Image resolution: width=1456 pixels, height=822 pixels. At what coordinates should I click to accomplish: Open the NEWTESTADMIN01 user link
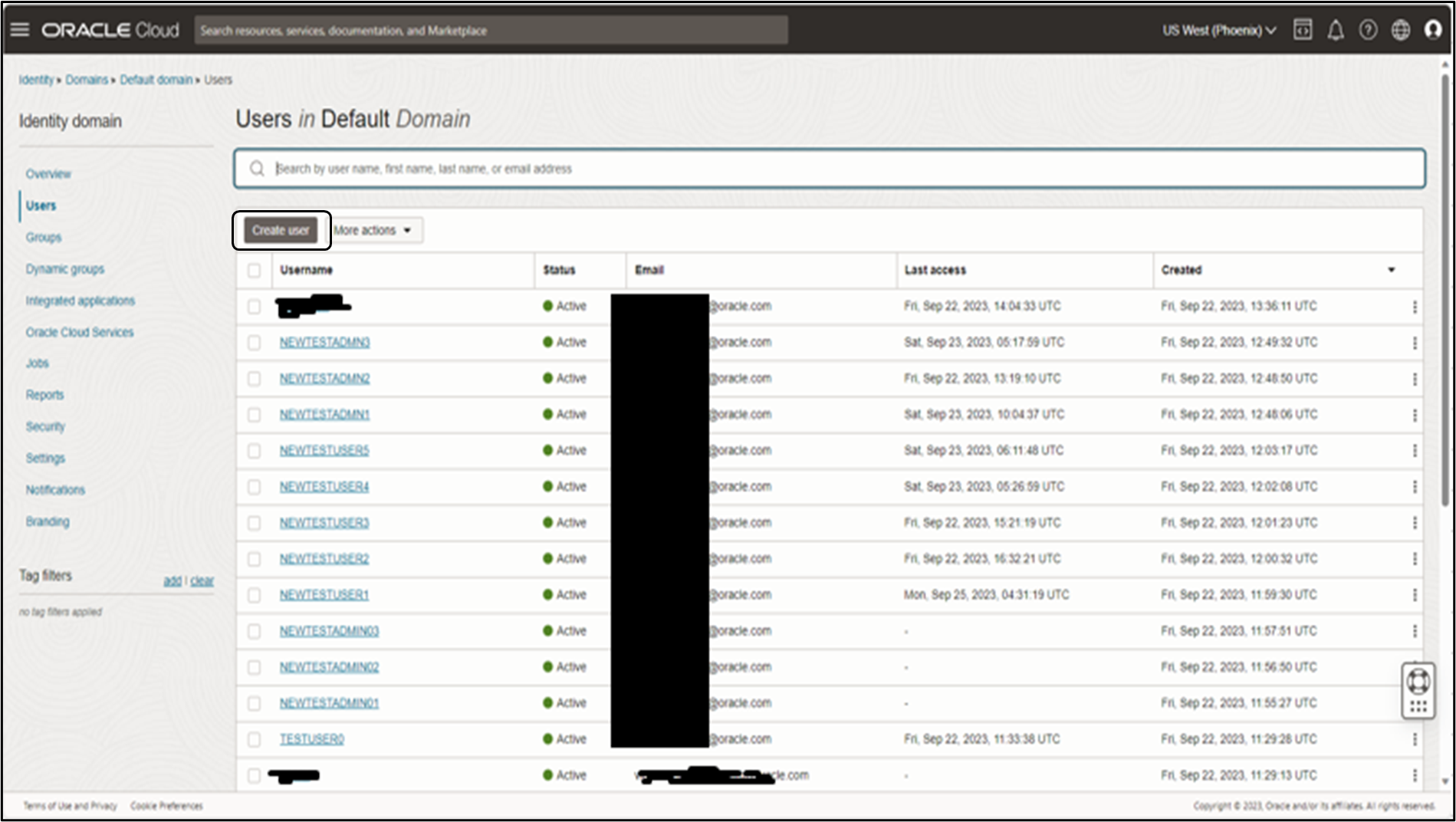(329, 703)
